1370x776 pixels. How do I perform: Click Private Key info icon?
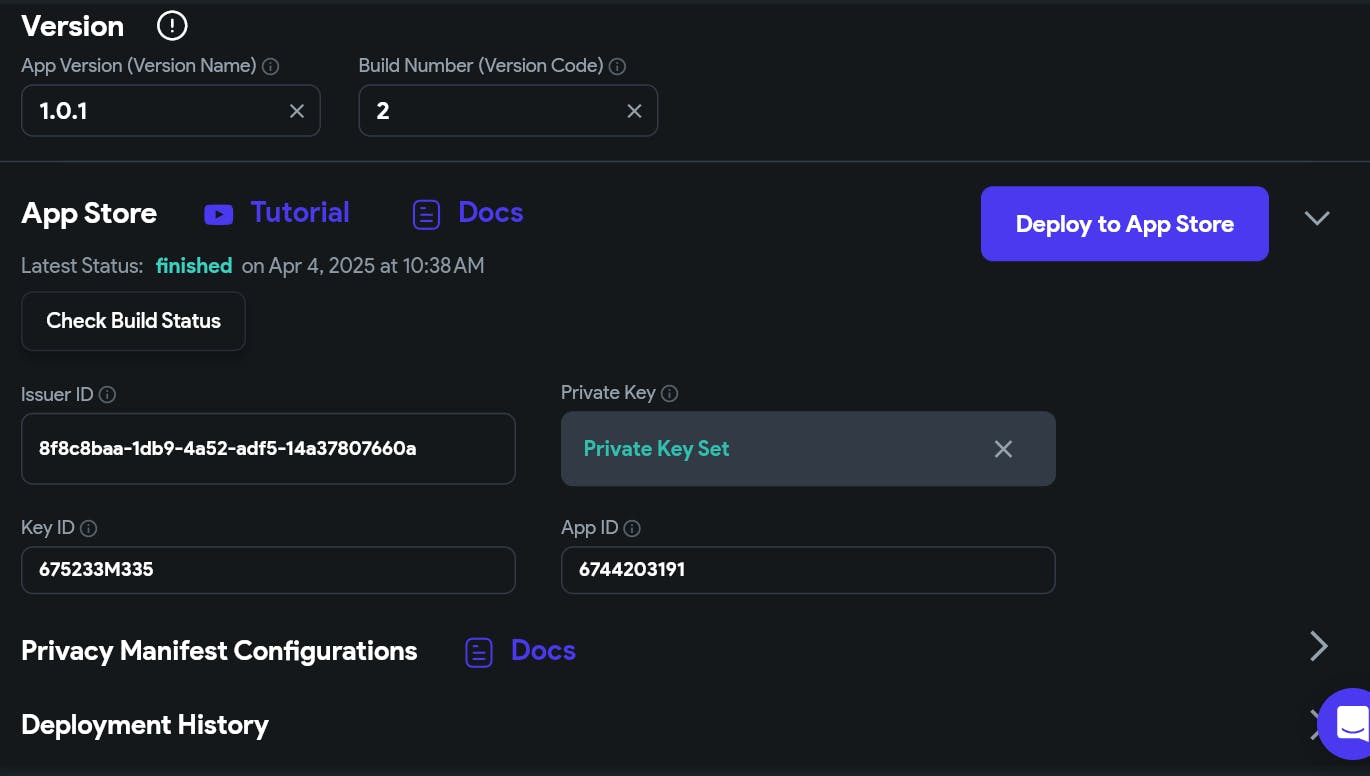coord(670,394)
